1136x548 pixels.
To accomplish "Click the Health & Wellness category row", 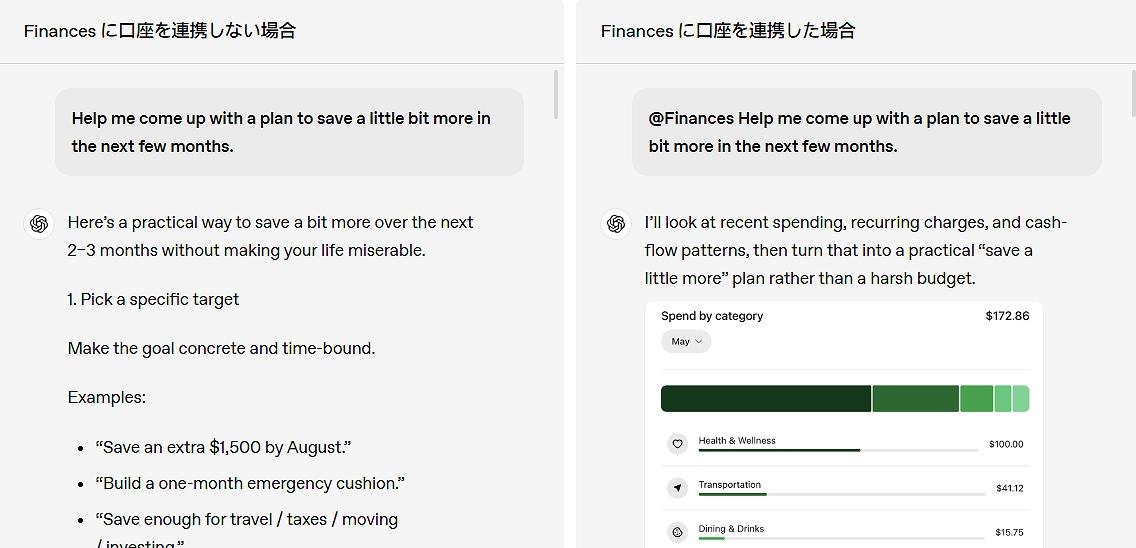I will tap(845, 444).
